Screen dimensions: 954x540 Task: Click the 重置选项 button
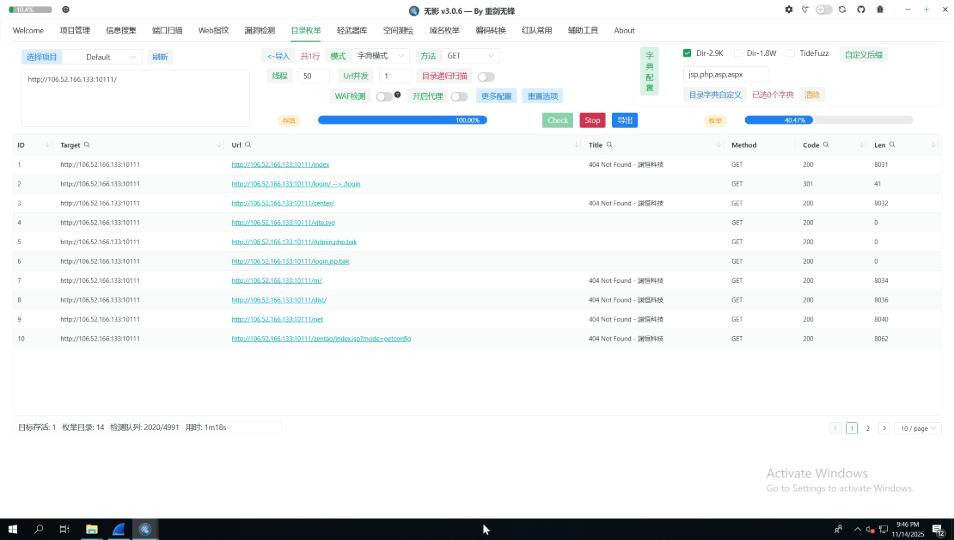pyautogui.click(x=543, y=96)
